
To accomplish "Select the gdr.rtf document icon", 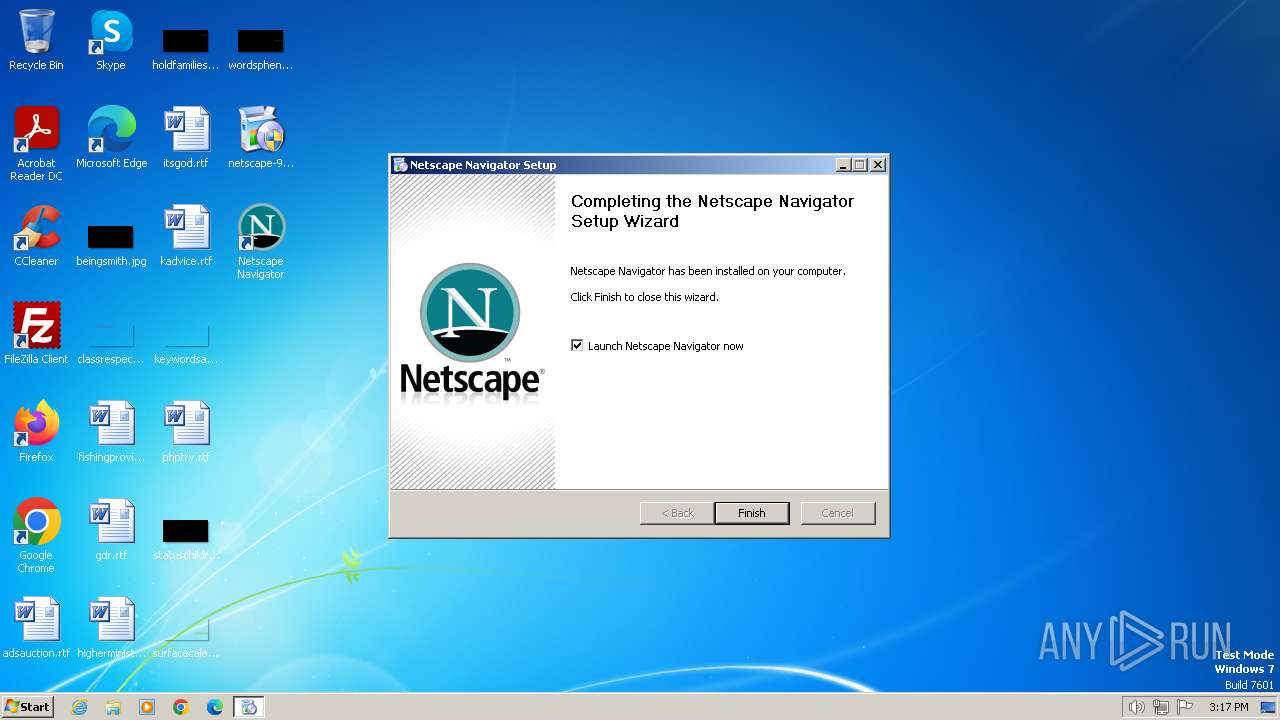I will click(x=111, y=530).
